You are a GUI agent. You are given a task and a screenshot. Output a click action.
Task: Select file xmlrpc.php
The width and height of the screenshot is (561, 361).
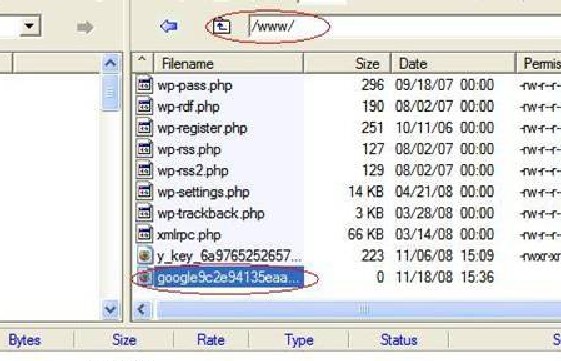[189, 235]
